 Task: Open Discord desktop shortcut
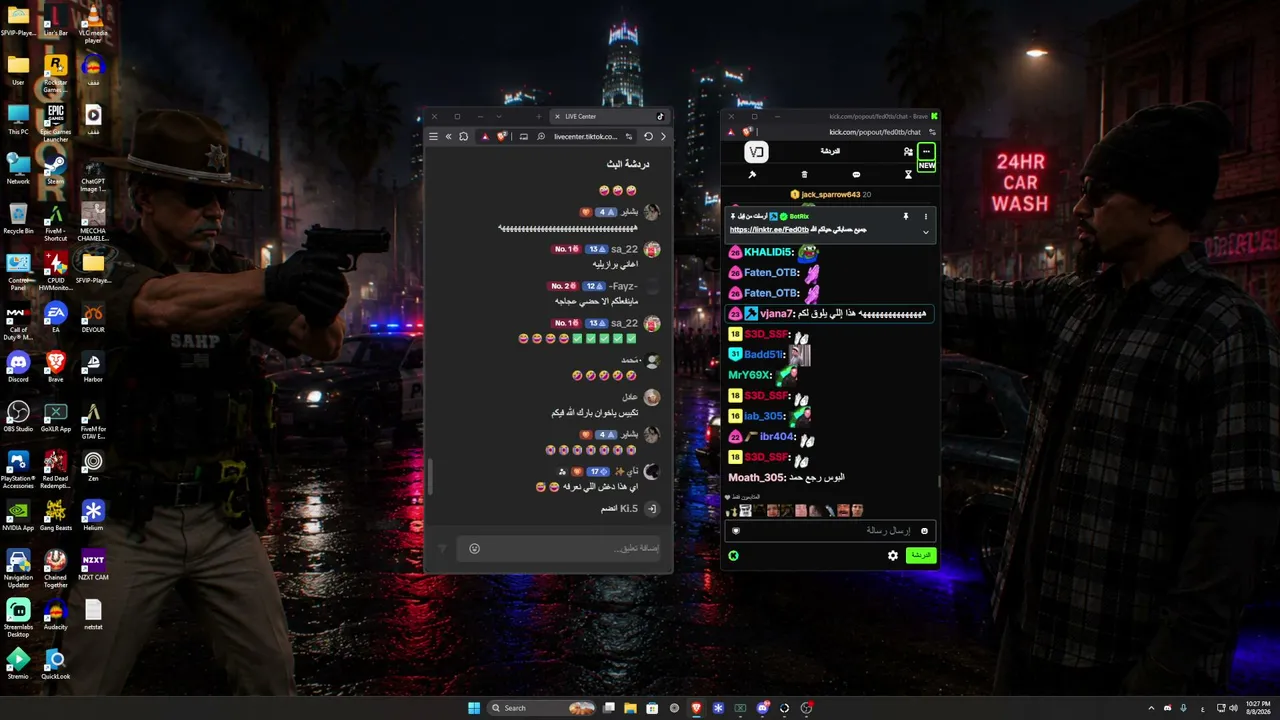[x=18, y=366]
